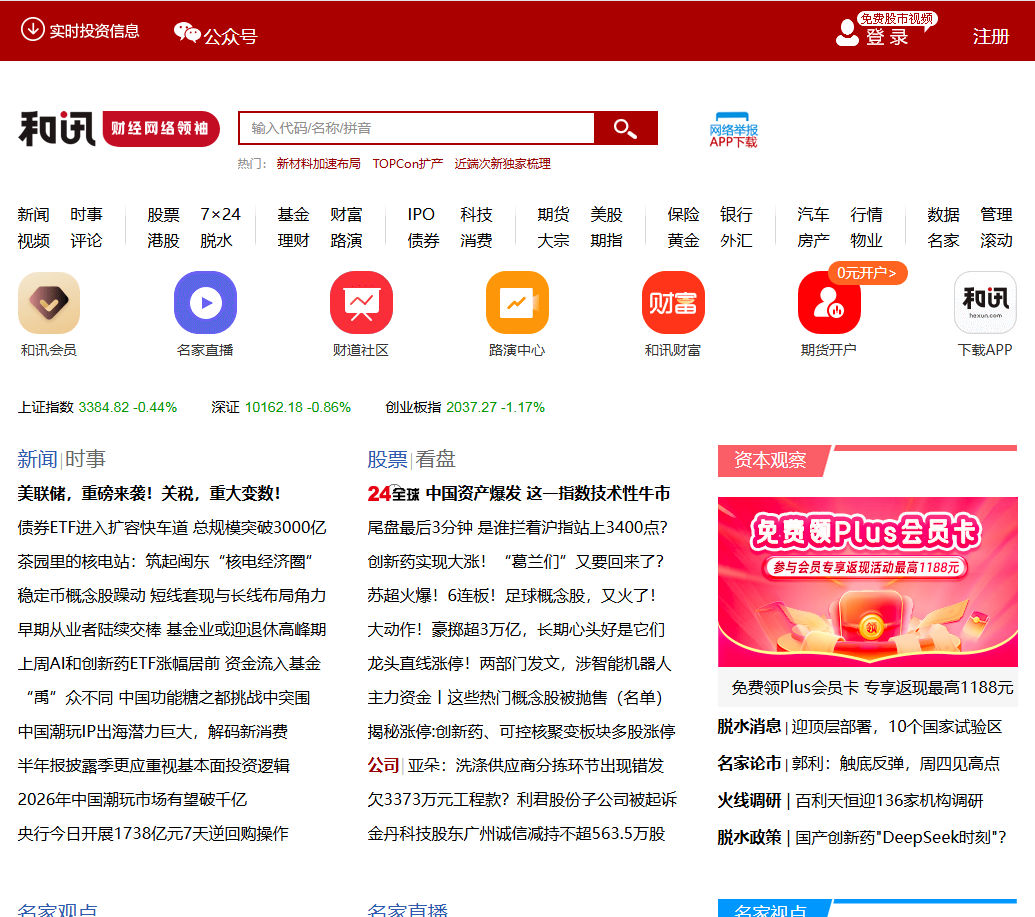Image resolution: width=1035 pixels, height=917 pixels.
Task: Open the 美股 navigation menu item
Action: (607, 214)
